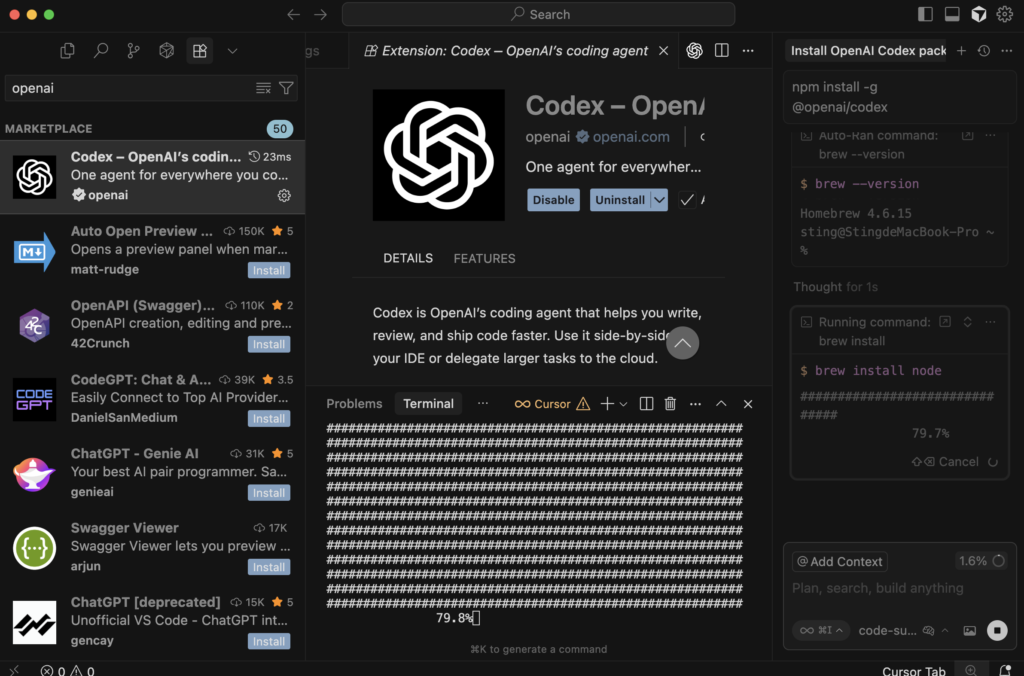Toggle the Codex auto update checkbox

(x=687, y=200)
